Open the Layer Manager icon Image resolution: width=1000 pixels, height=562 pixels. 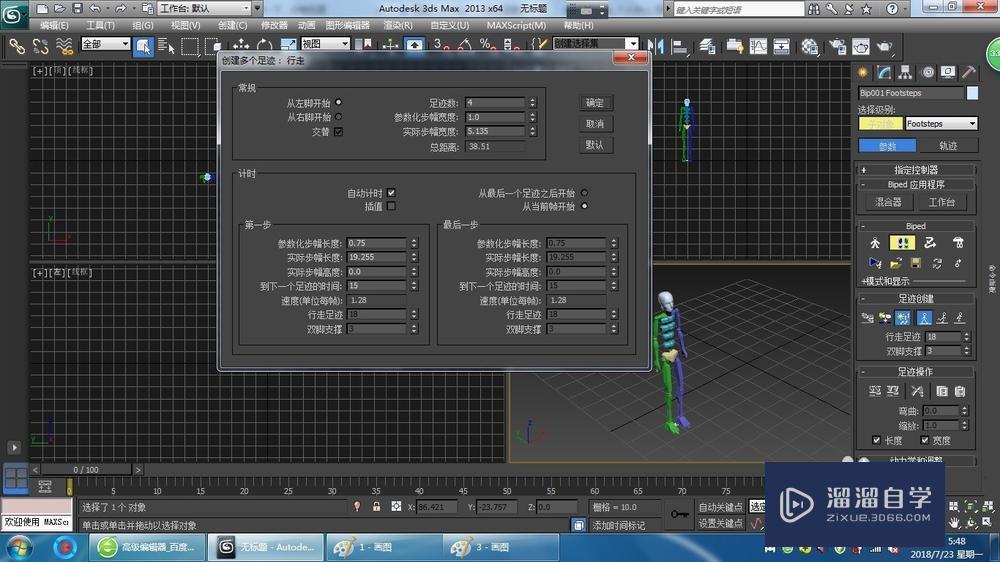(707, 46)
